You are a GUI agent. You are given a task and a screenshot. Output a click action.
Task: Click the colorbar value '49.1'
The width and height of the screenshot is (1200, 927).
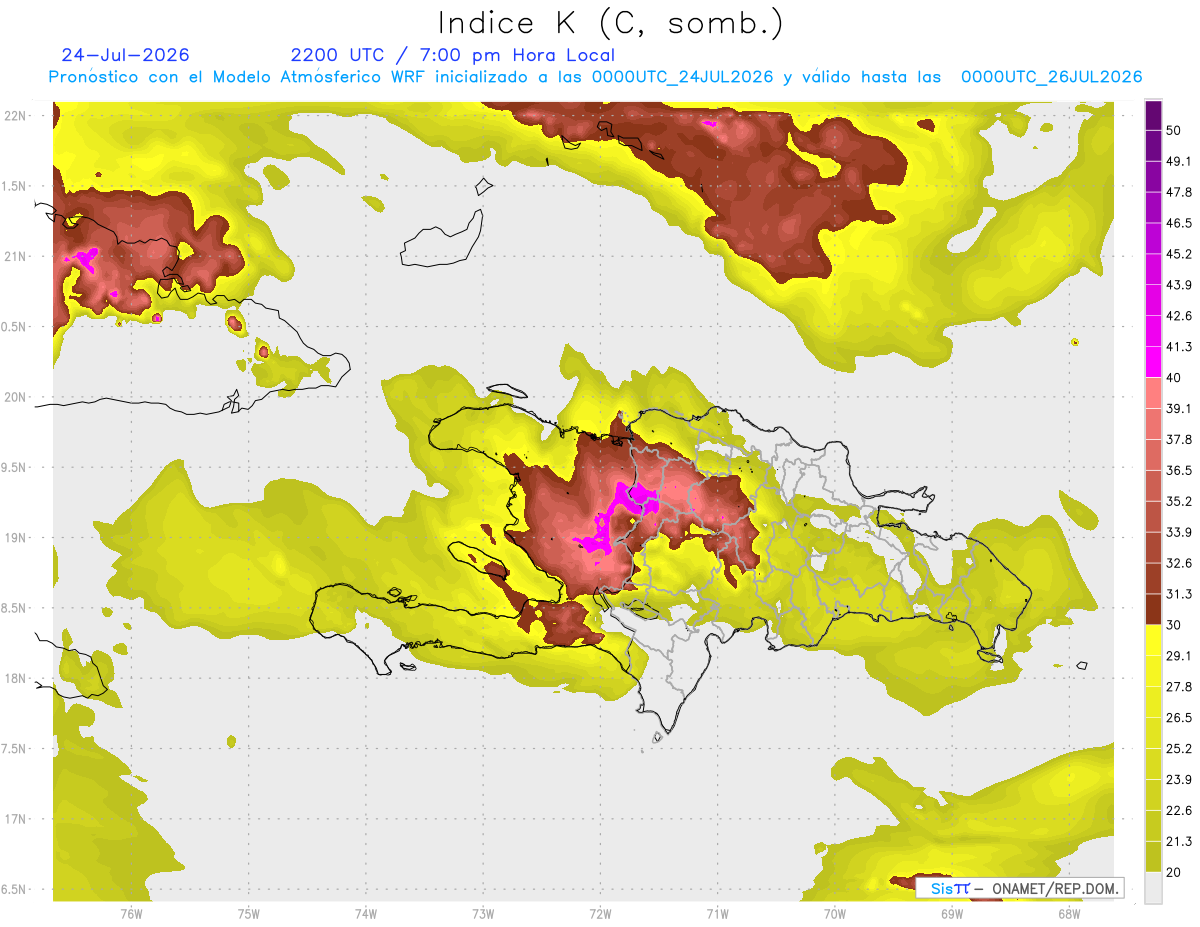[x=1177, y=161]
